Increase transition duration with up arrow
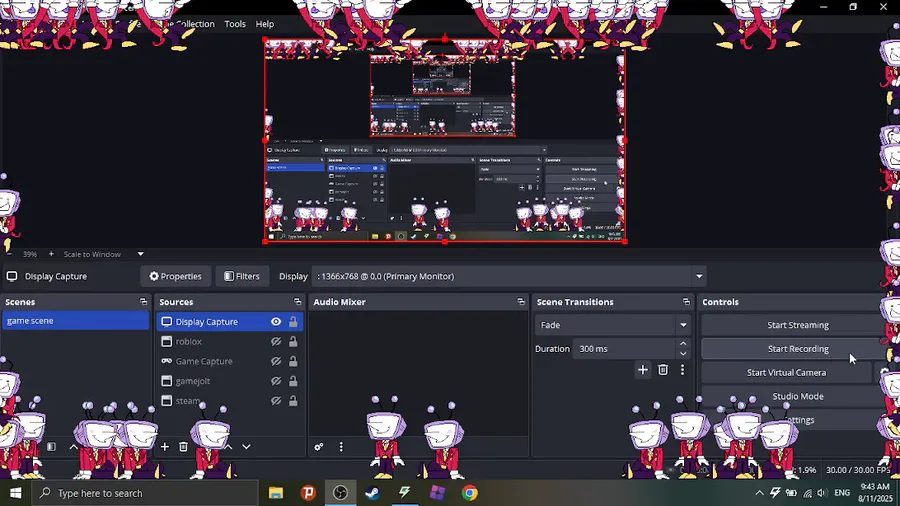Image resolution: width=900 pixels, height=506 pixels. 683,344
